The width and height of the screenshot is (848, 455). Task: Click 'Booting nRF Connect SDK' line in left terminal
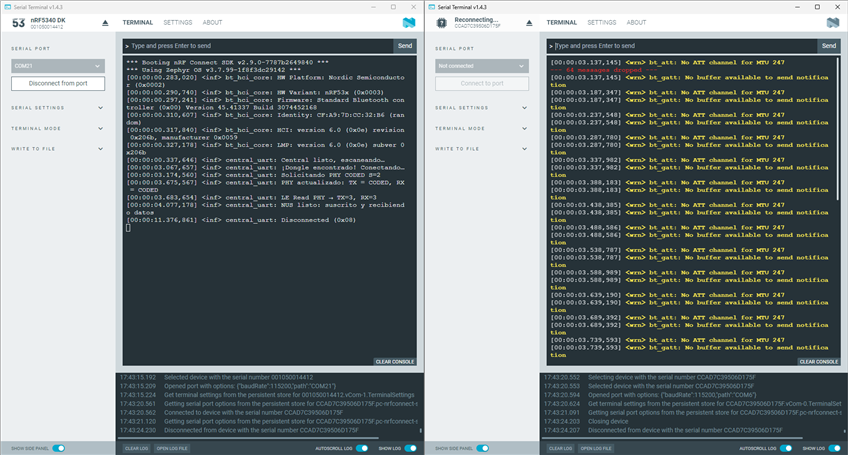pos(227,62)
